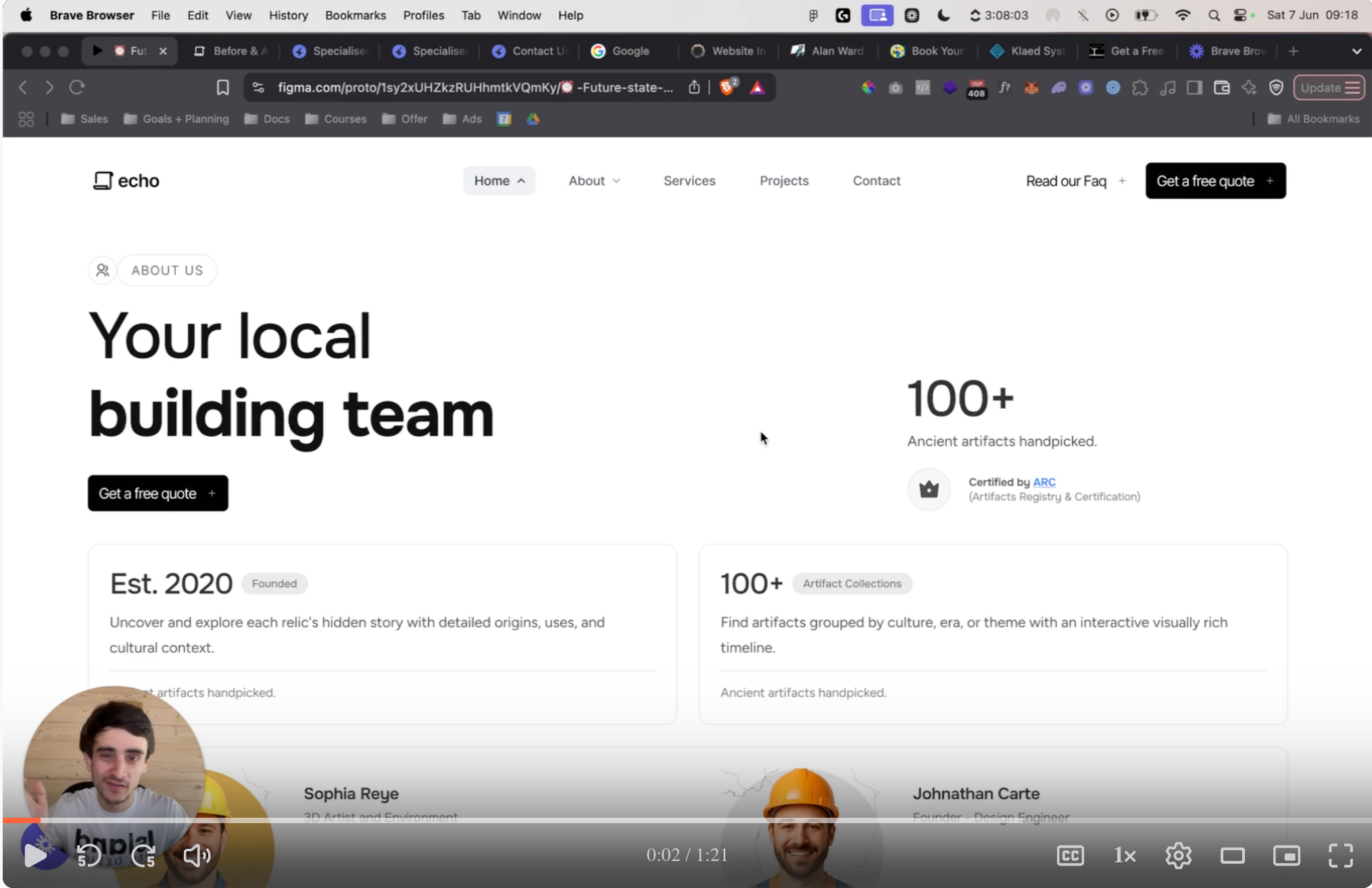
Task: Change 1x playback speed
Action: (x=1125, y=856)
